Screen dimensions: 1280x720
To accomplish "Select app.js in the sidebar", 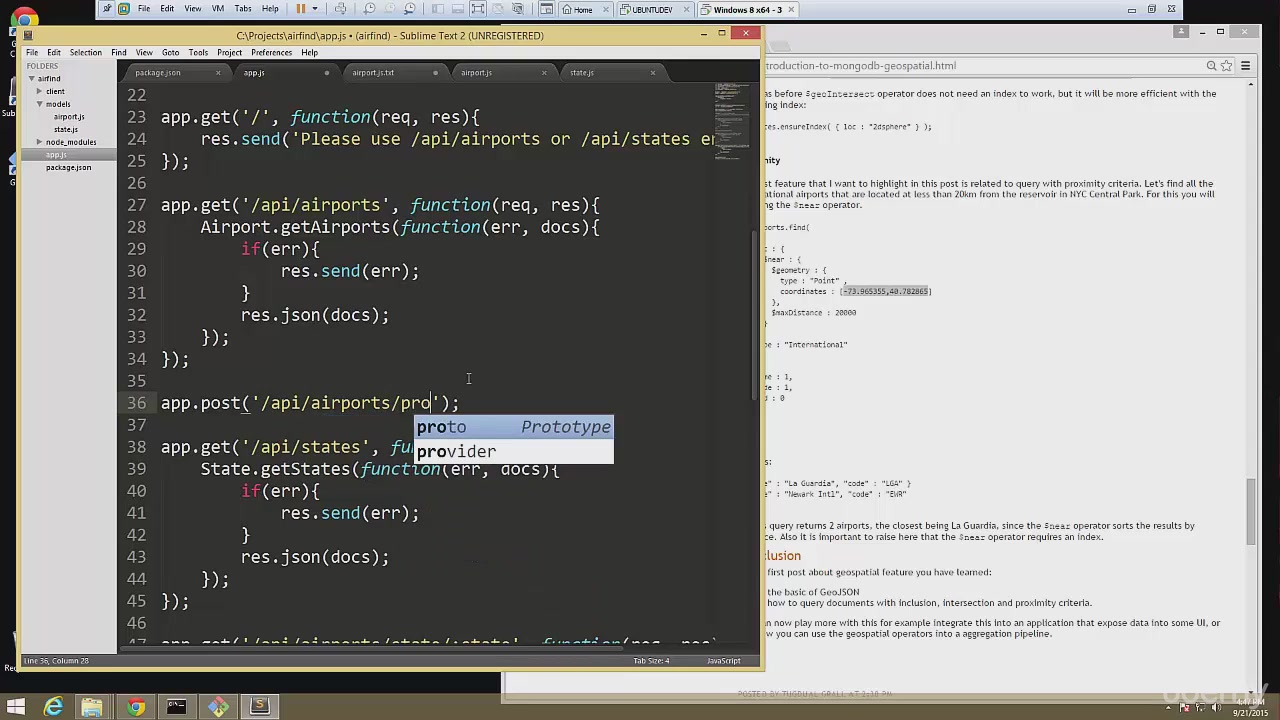I will tap(56, 155).
